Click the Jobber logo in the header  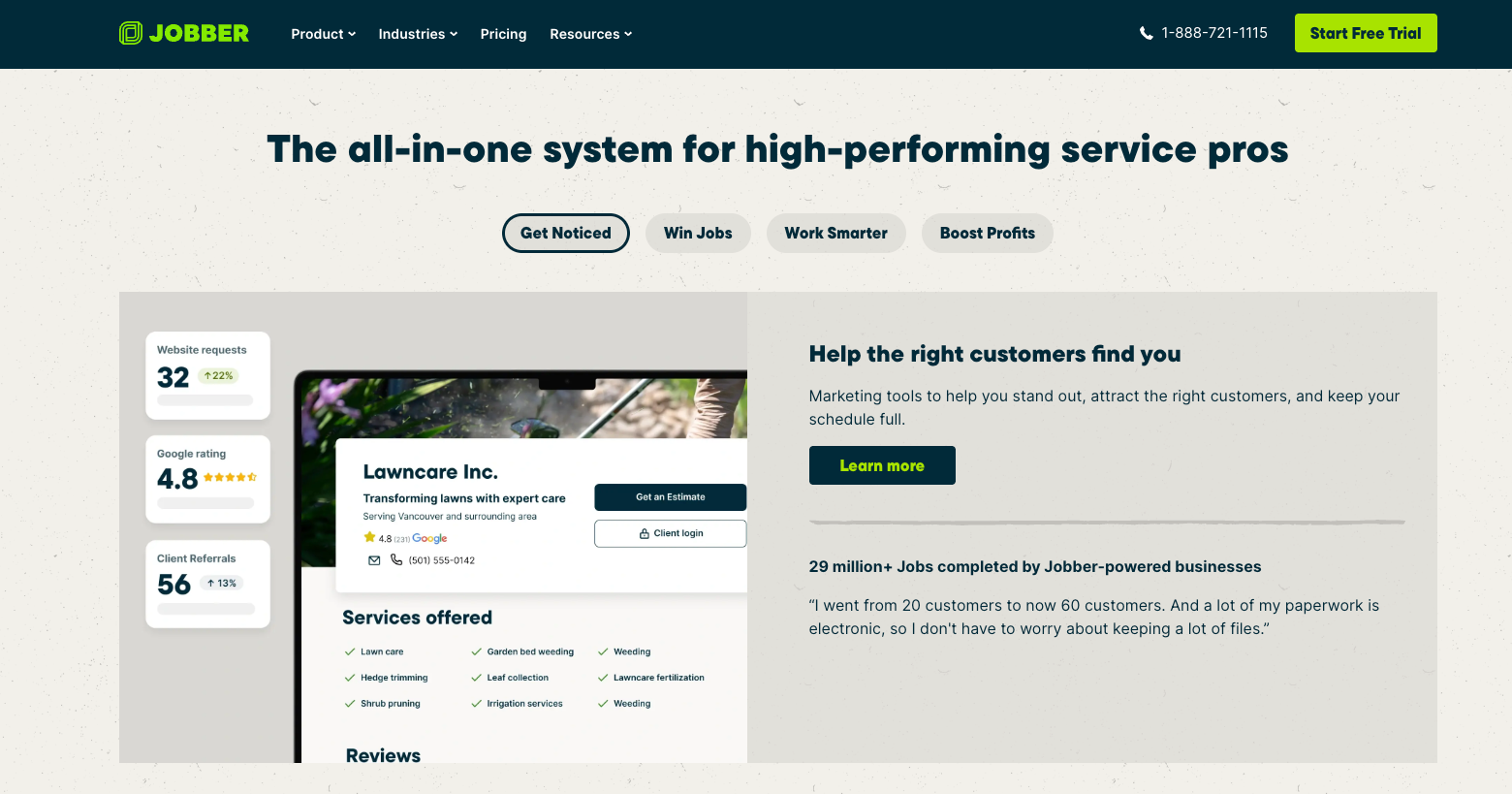coord(184,33)
